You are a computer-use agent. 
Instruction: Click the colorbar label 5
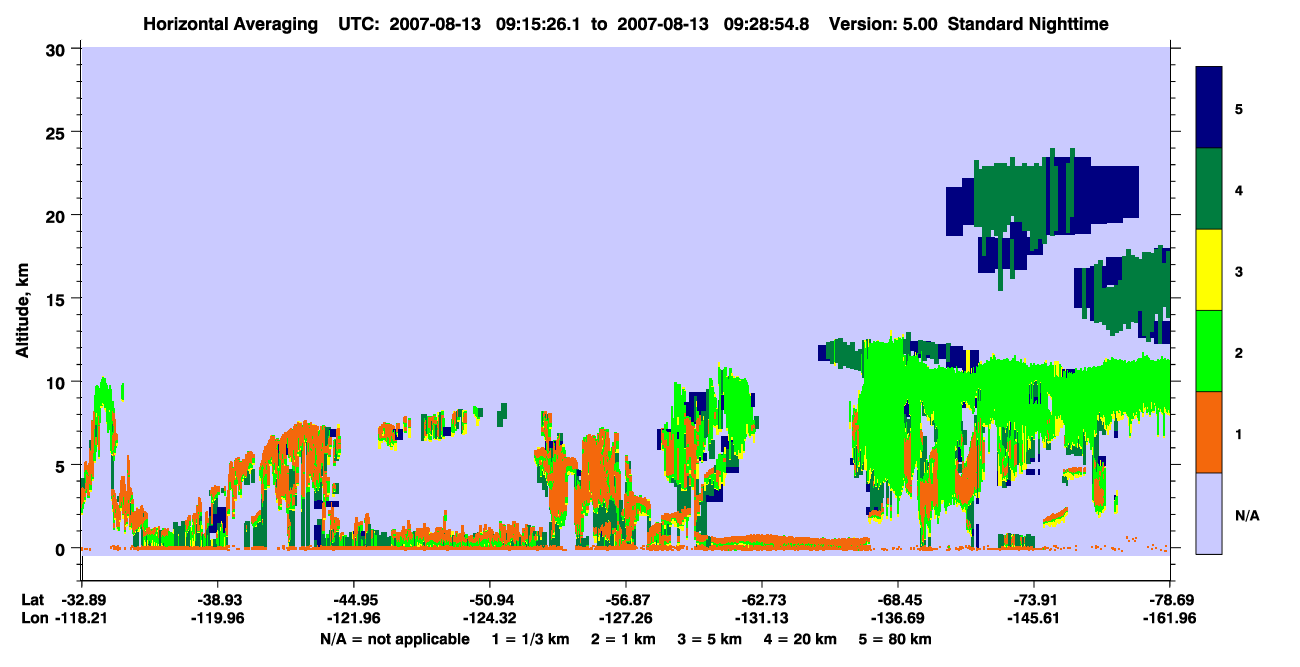(x=1239, y=108)
